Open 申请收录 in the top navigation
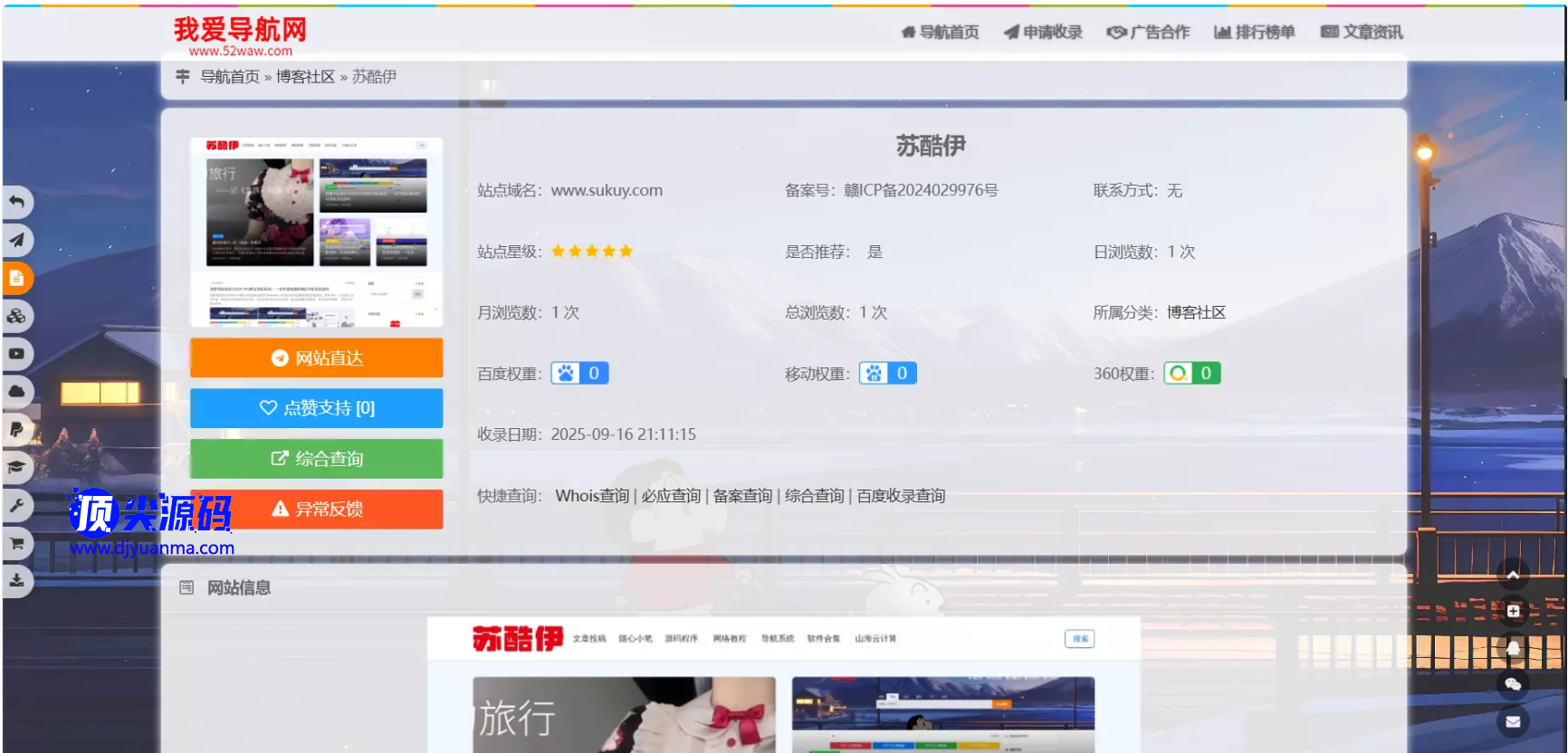This screenshot has height=753, width=1568. pyautogui.click(x=1043, y=33)
